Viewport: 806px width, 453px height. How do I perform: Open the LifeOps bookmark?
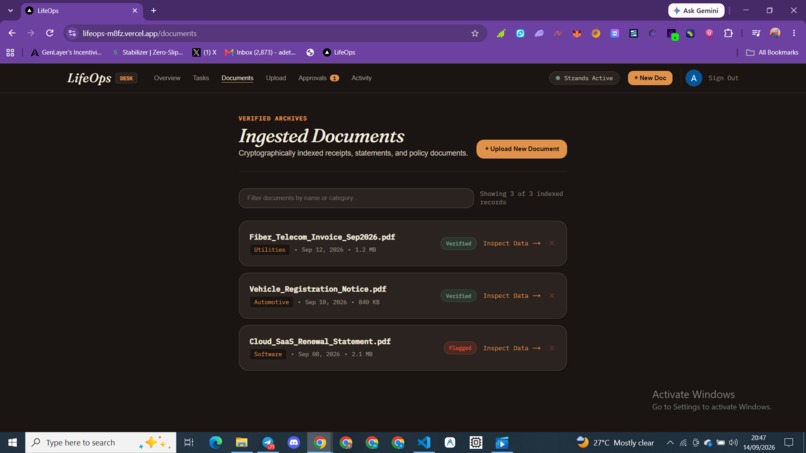tap(339, 52)
